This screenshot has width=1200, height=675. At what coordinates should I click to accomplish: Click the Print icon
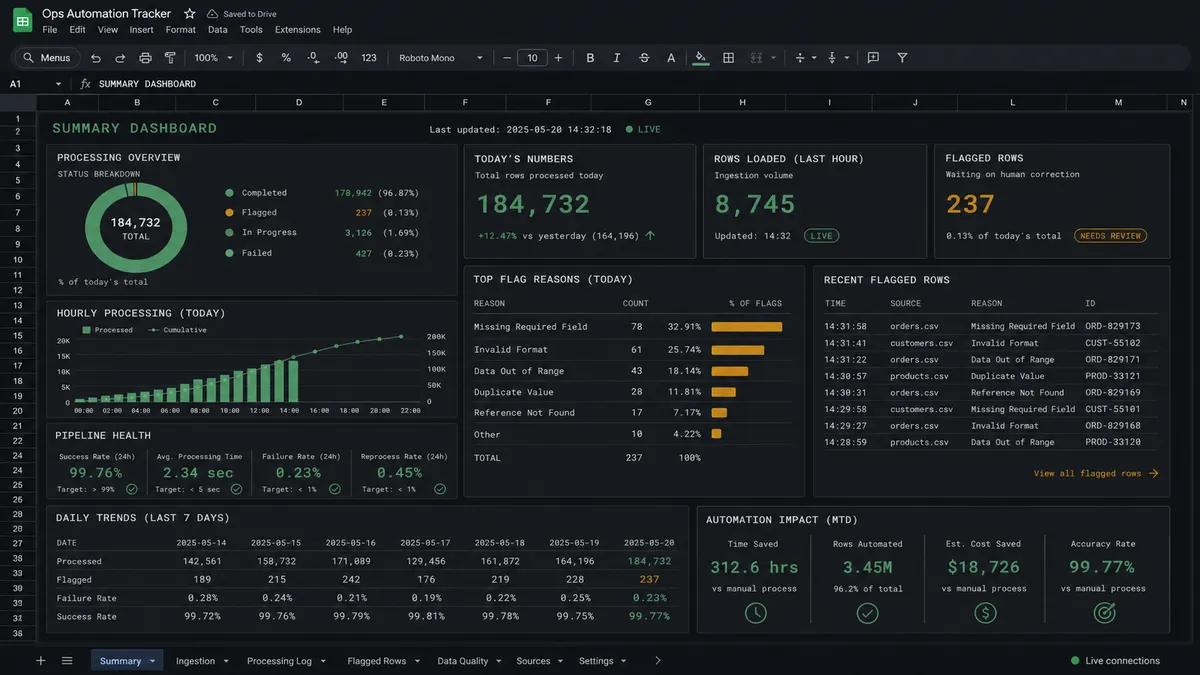tap(145, 58)
